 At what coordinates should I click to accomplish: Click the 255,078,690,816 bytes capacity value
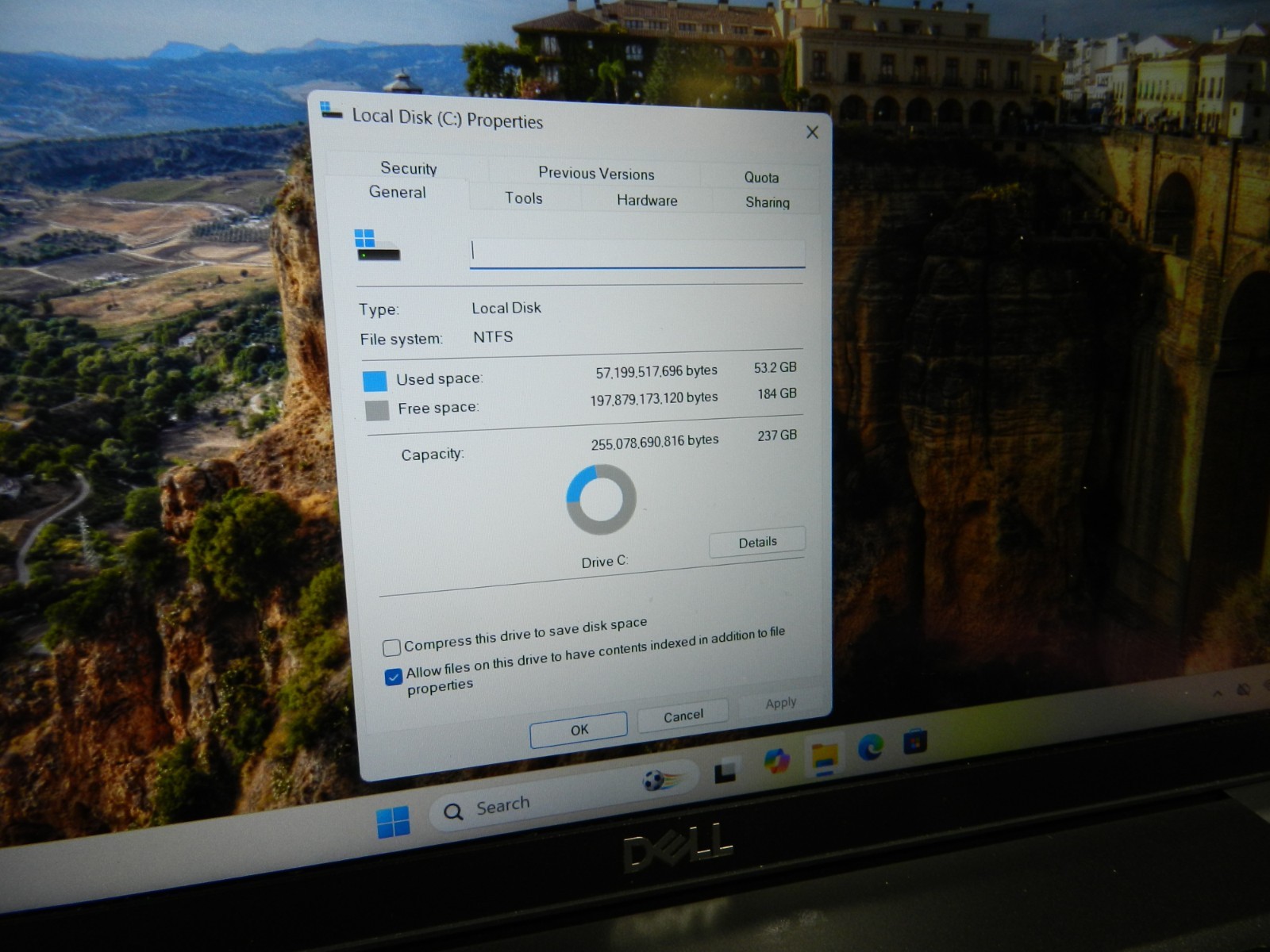(x=655, y=442)
